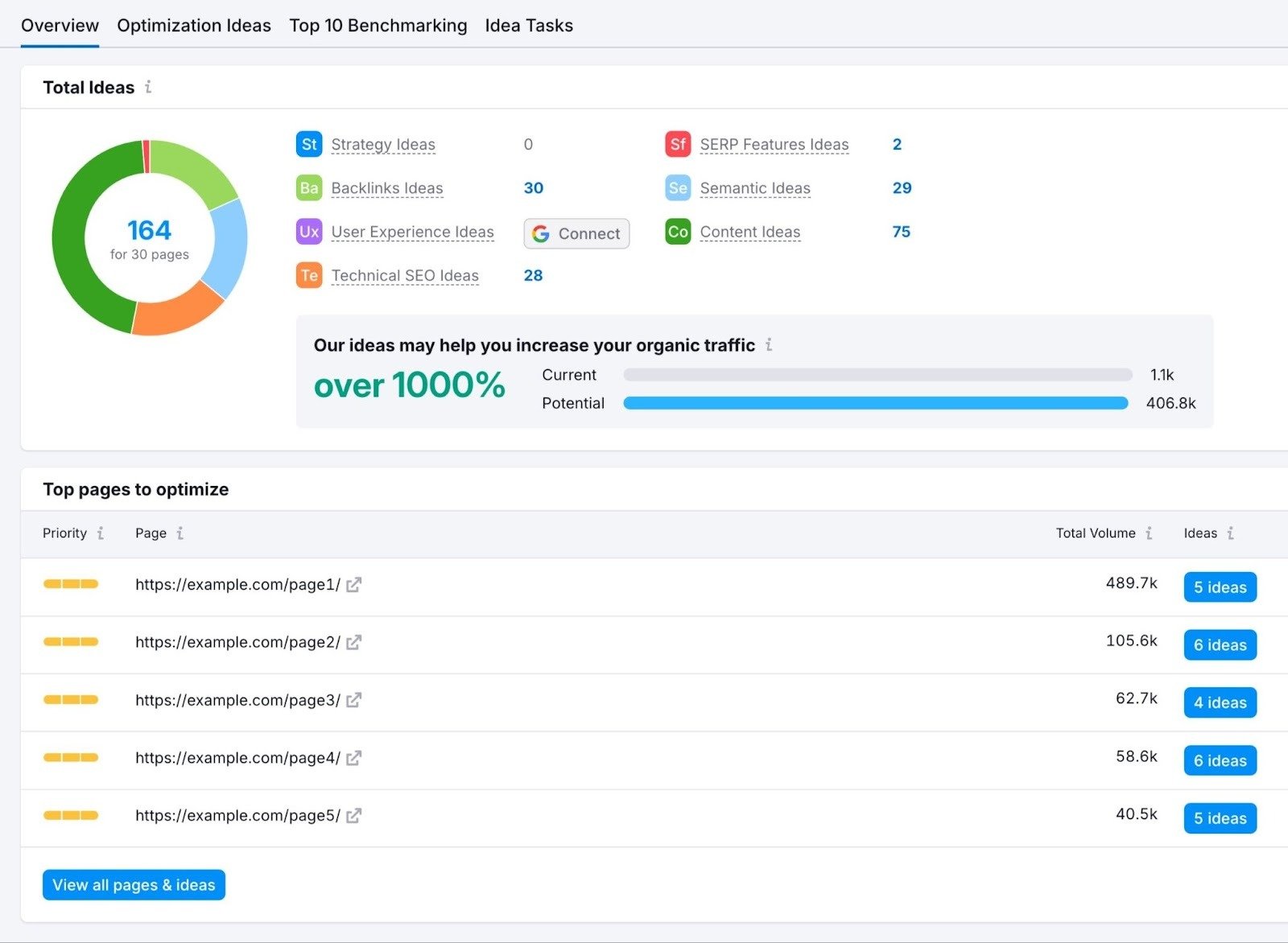Click View all pages & ideas button
Screen dimensions: 1288x943
pos(134,885)
